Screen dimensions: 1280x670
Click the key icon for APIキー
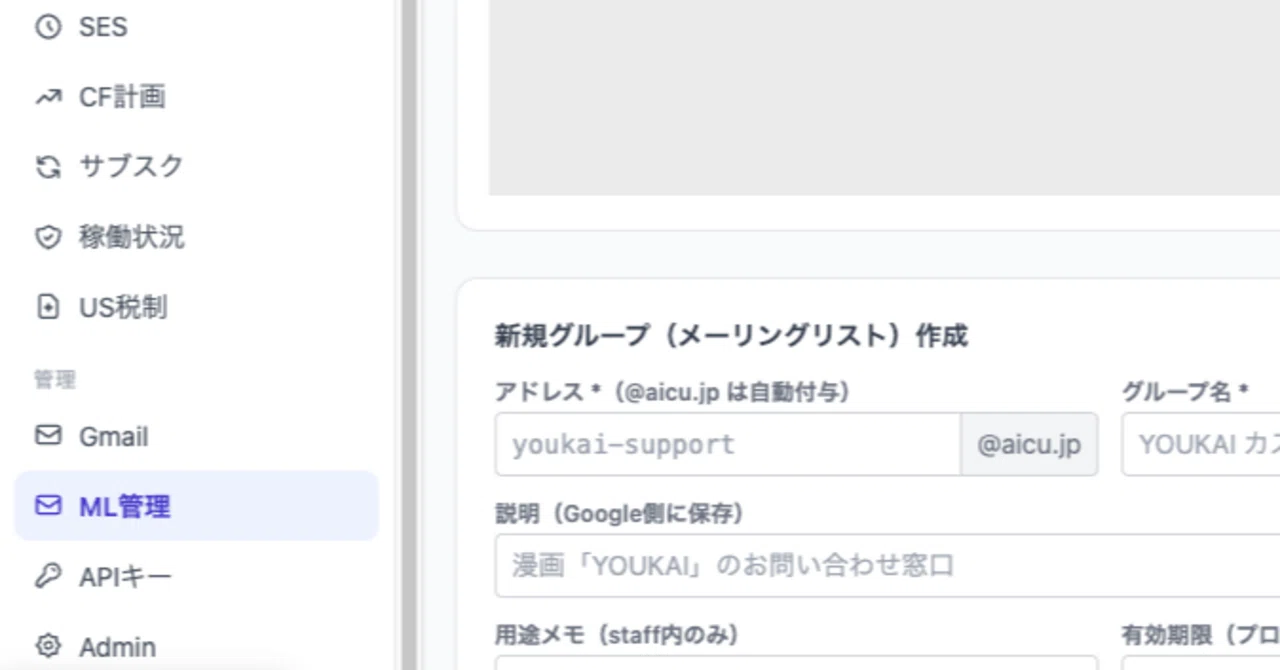coord(48,576)
